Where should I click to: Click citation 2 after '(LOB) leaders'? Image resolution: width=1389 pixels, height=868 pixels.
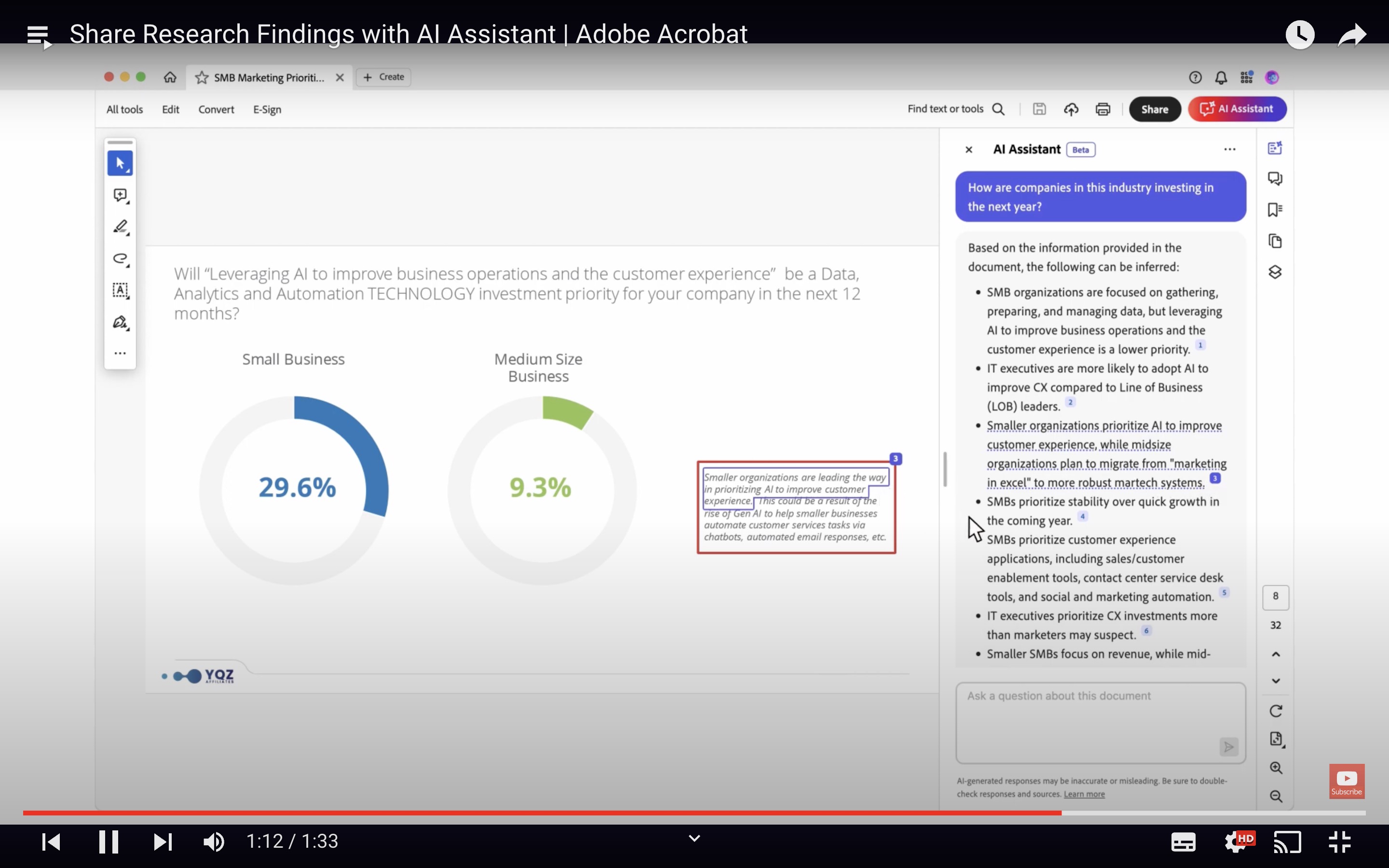click(x=1071, y=403)
